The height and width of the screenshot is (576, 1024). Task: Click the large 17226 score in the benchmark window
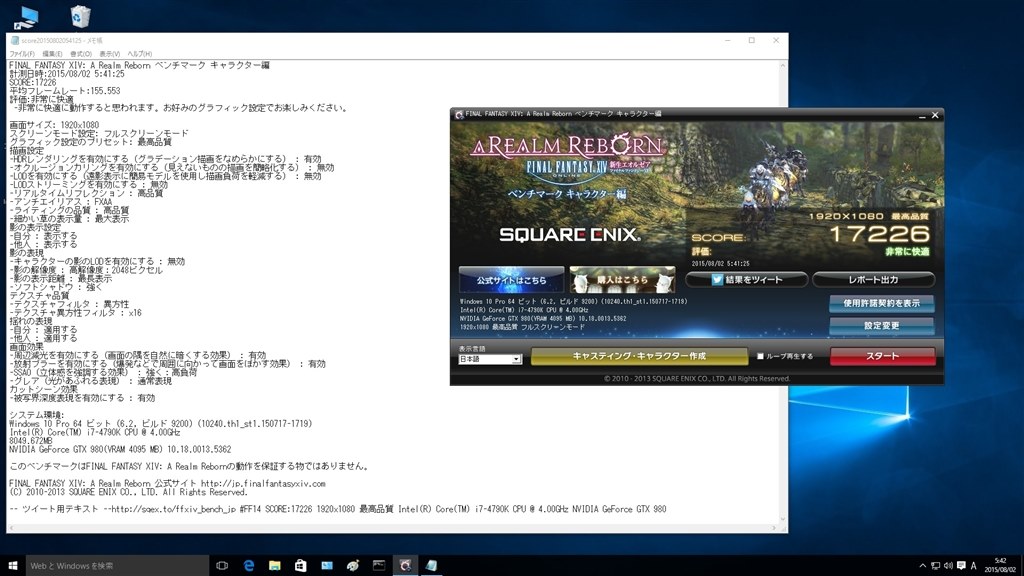(x=879, y=234)
